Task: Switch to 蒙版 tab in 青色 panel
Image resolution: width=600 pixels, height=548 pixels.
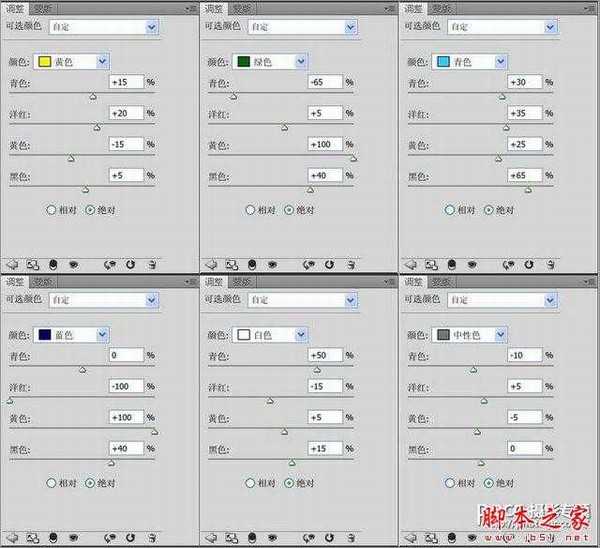Action: pos(441,8)
